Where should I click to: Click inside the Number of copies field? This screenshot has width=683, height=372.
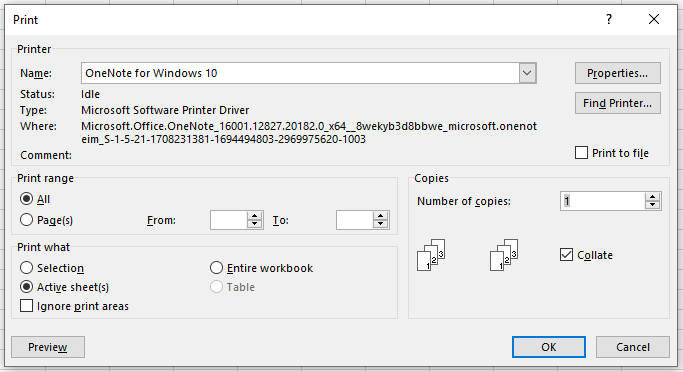603,201
